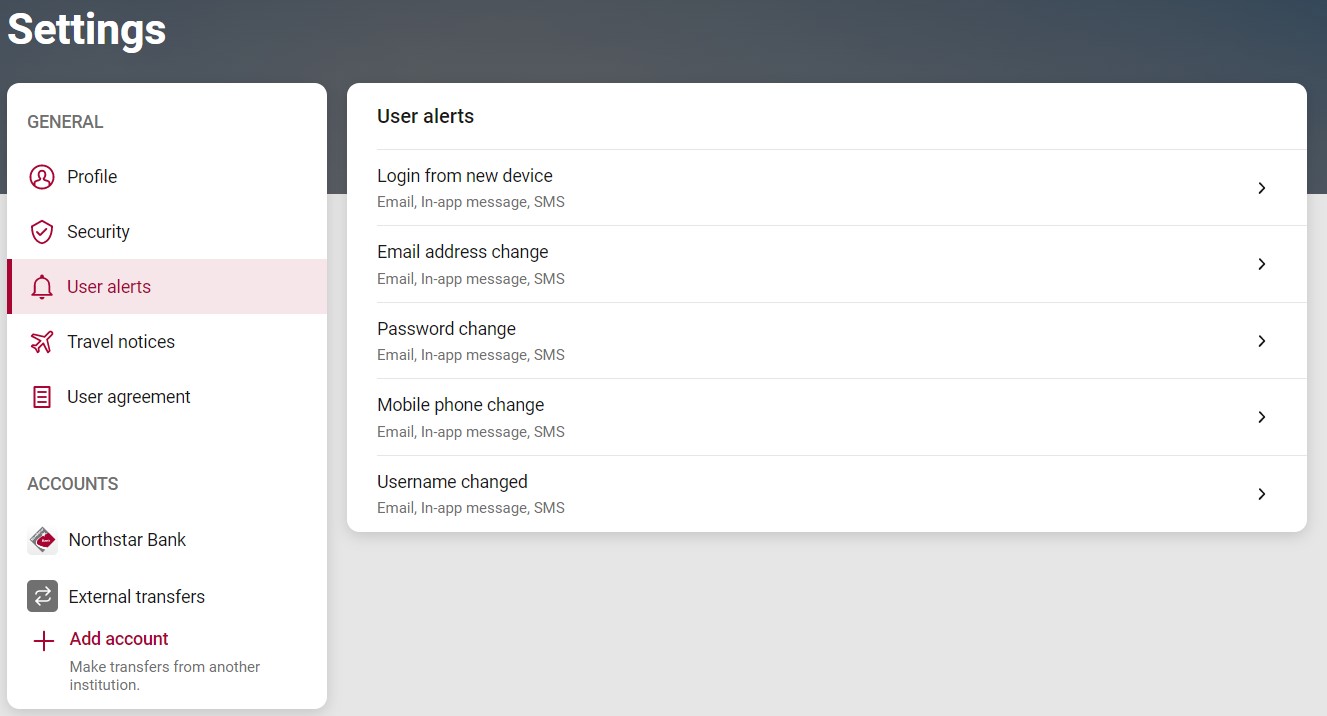1327x716 pixels.
Task: Expand Login from new device chevron
Action: point(1261,188)
